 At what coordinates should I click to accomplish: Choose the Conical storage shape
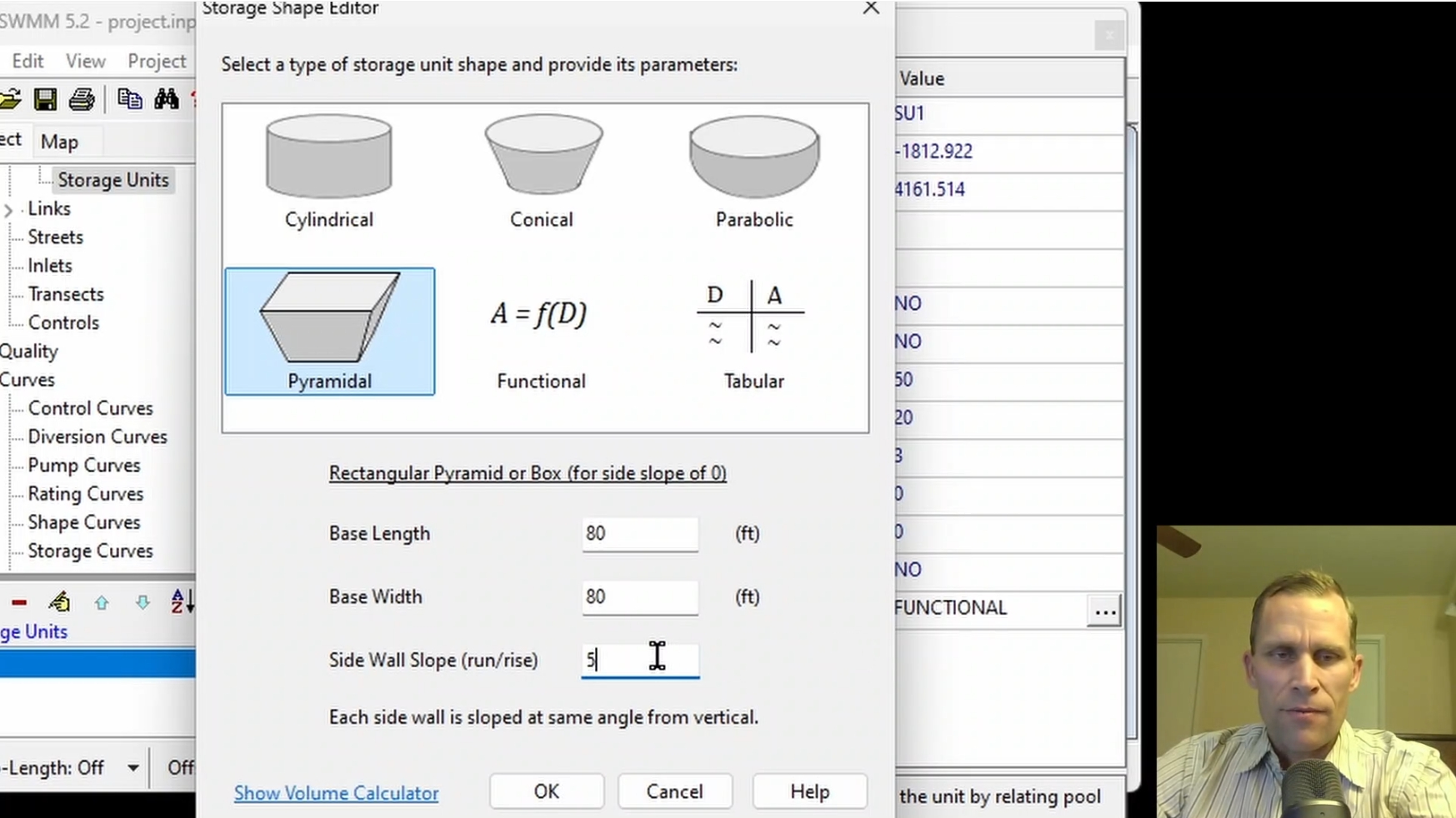coord(542,173)
